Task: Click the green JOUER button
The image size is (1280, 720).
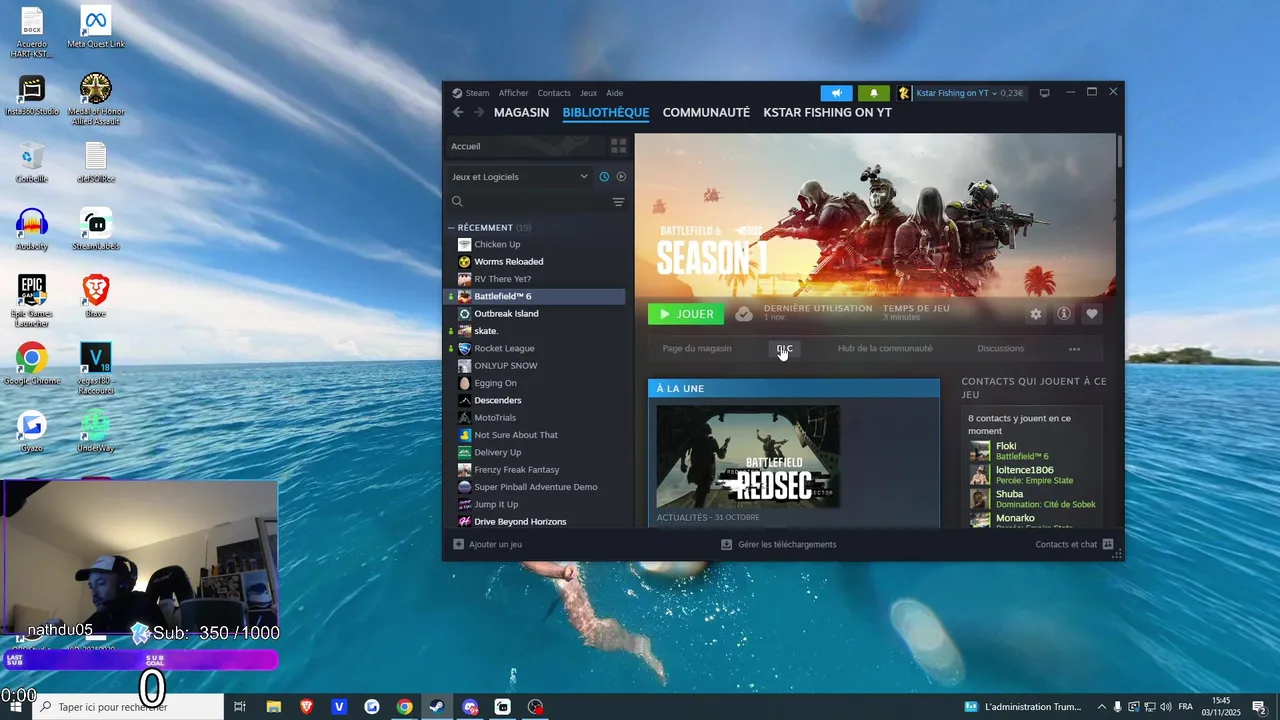Action: (686, 314)
